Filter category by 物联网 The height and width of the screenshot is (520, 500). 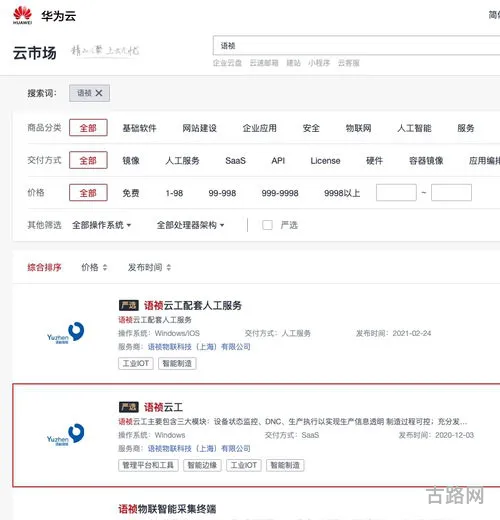(358, 128)
